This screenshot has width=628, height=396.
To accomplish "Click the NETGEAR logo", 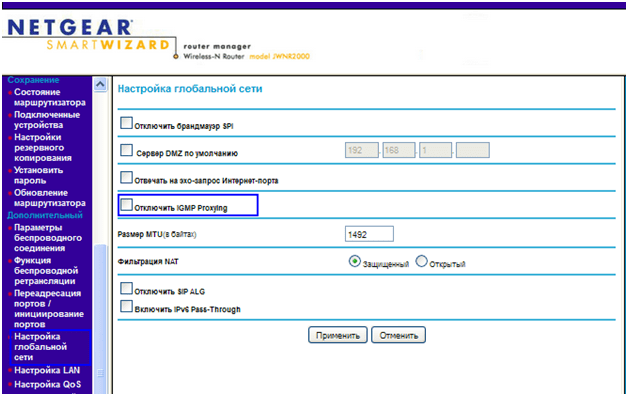I will tap(70, 28).
